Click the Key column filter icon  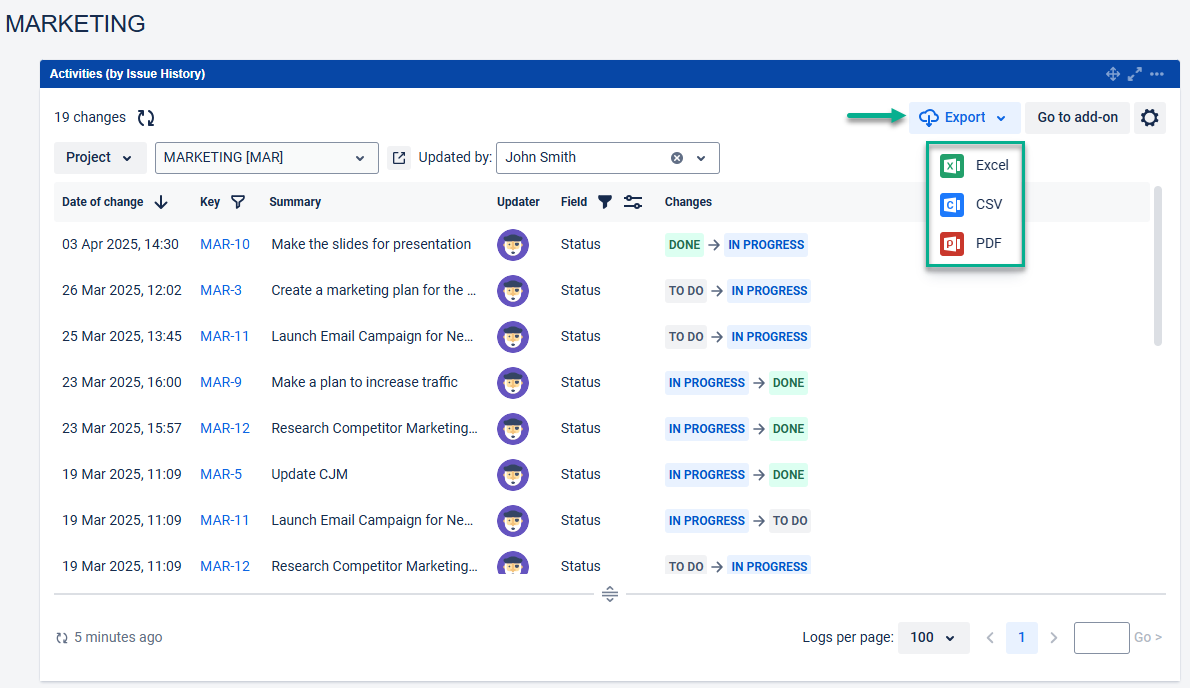coord(238,202)
